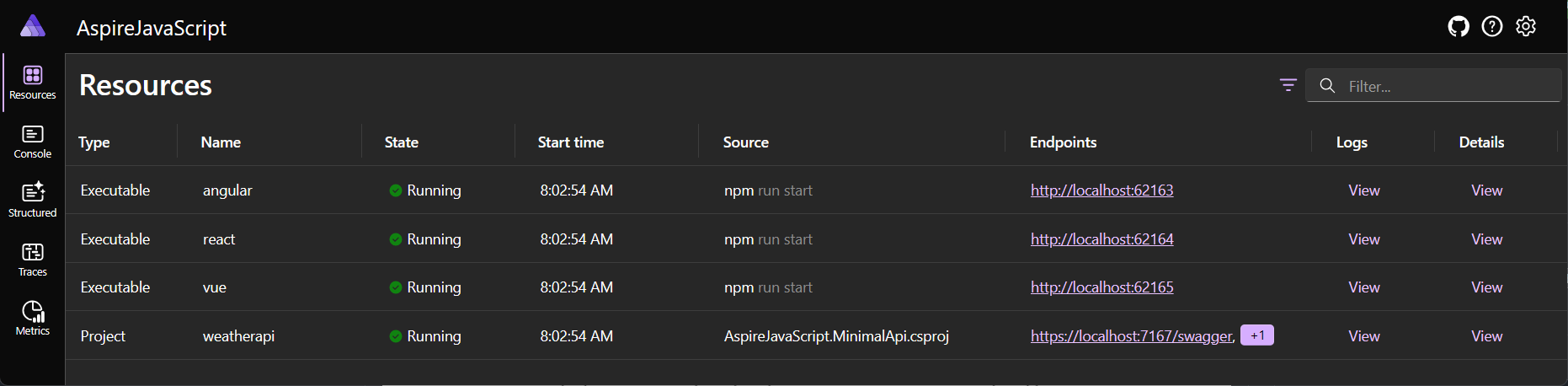Open the Metrics page
Viewport: 1568px width, 386px height.
pyautogui.click(x=33, y=319)
